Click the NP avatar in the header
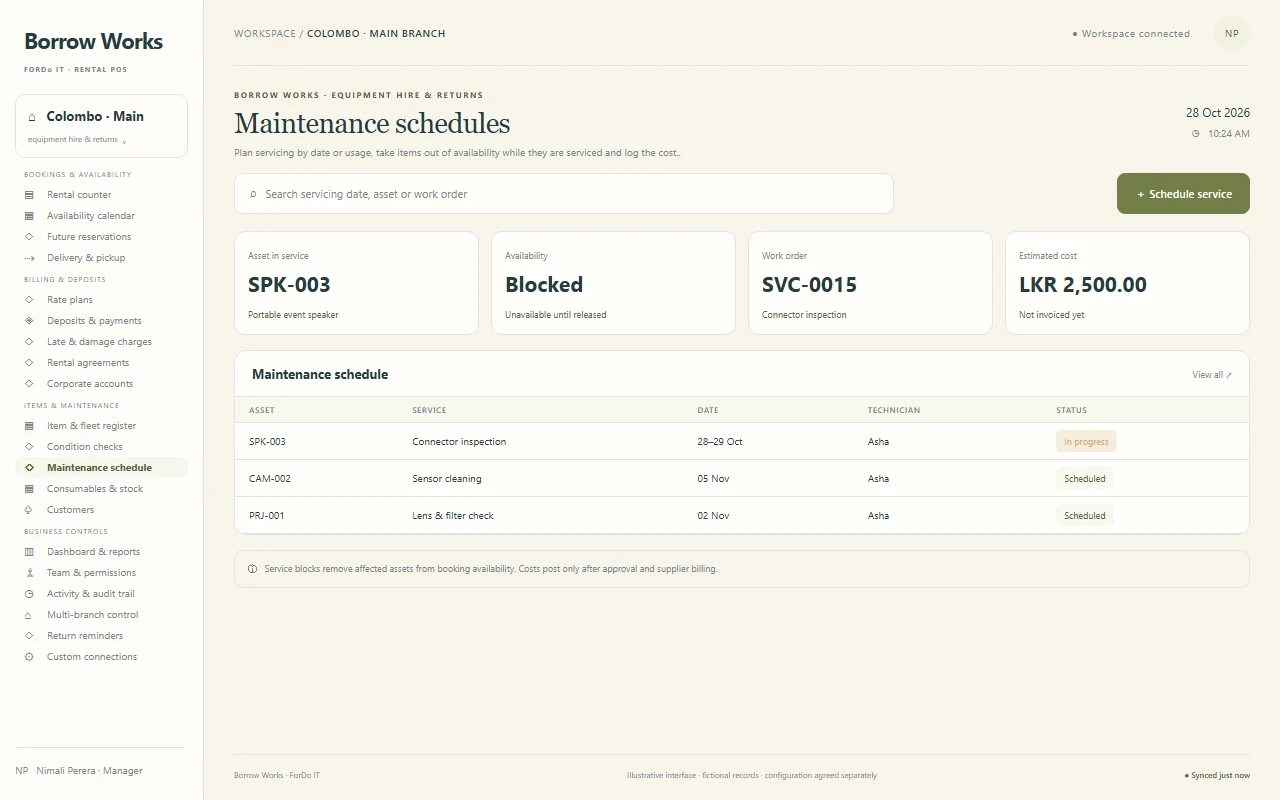The image size is (1280, 800). pyautogui.click(x=1232, y=33)
